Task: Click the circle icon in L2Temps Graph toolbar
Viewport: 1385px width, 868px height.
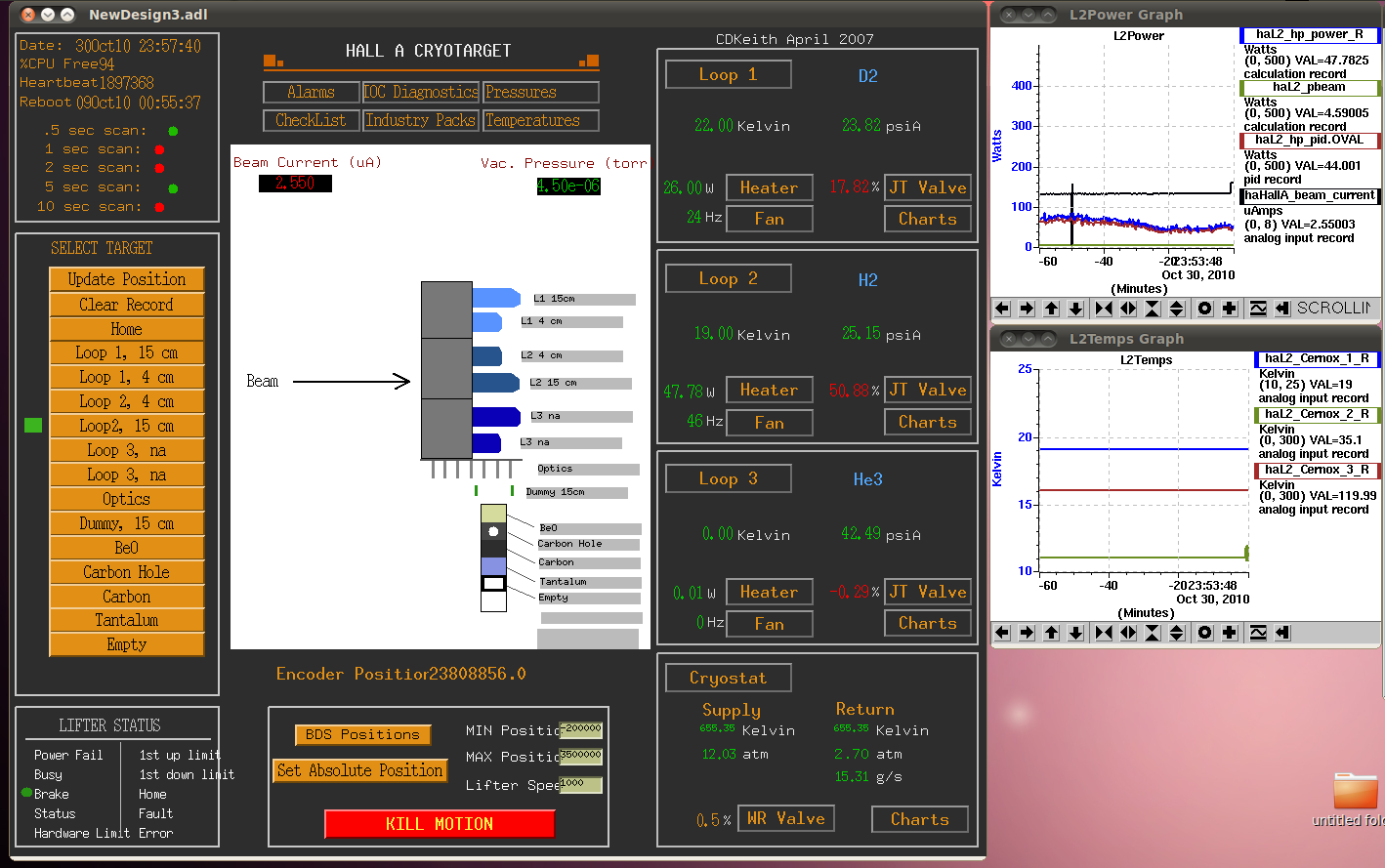Action: coord(1205,633)
